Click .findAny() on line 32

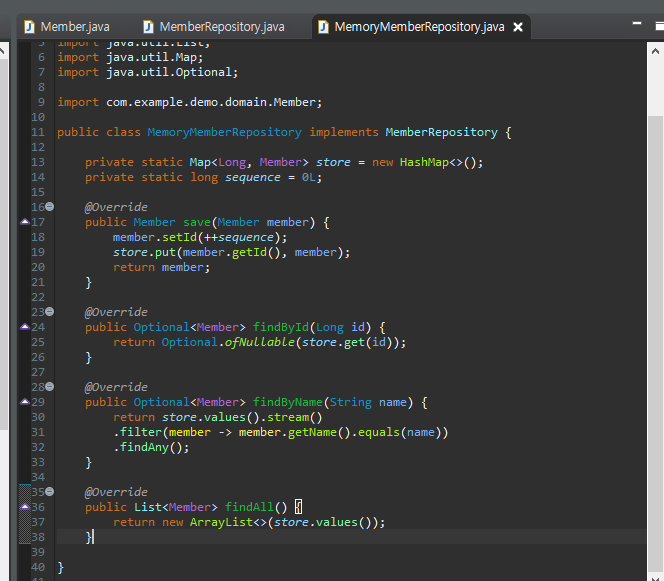coord(151,447)
